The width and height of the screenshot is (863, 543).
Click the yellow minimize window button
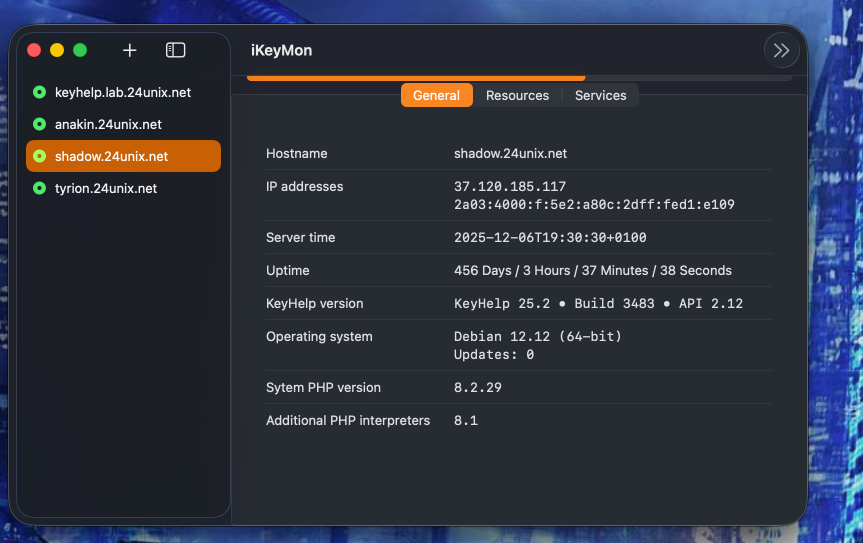(57, 50)
